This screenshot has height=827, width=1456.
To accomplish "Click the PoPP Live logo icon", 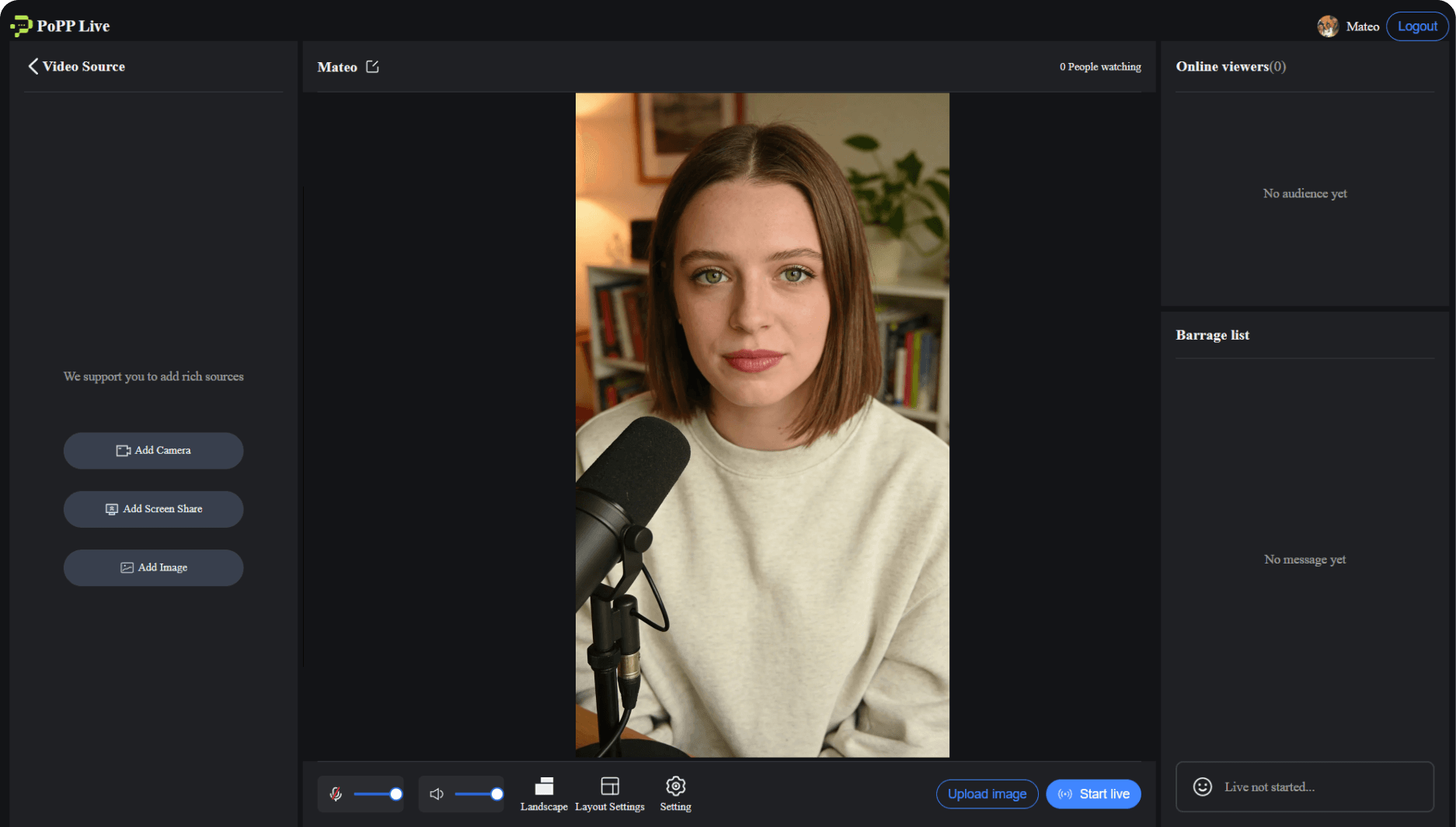I will [x=21, y=26].
